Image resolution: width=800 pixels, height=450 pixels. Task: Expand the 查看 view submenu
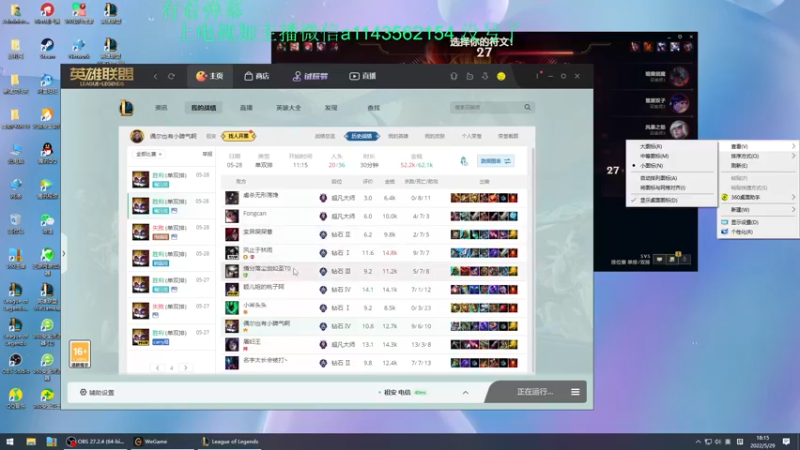coord(759,146)
